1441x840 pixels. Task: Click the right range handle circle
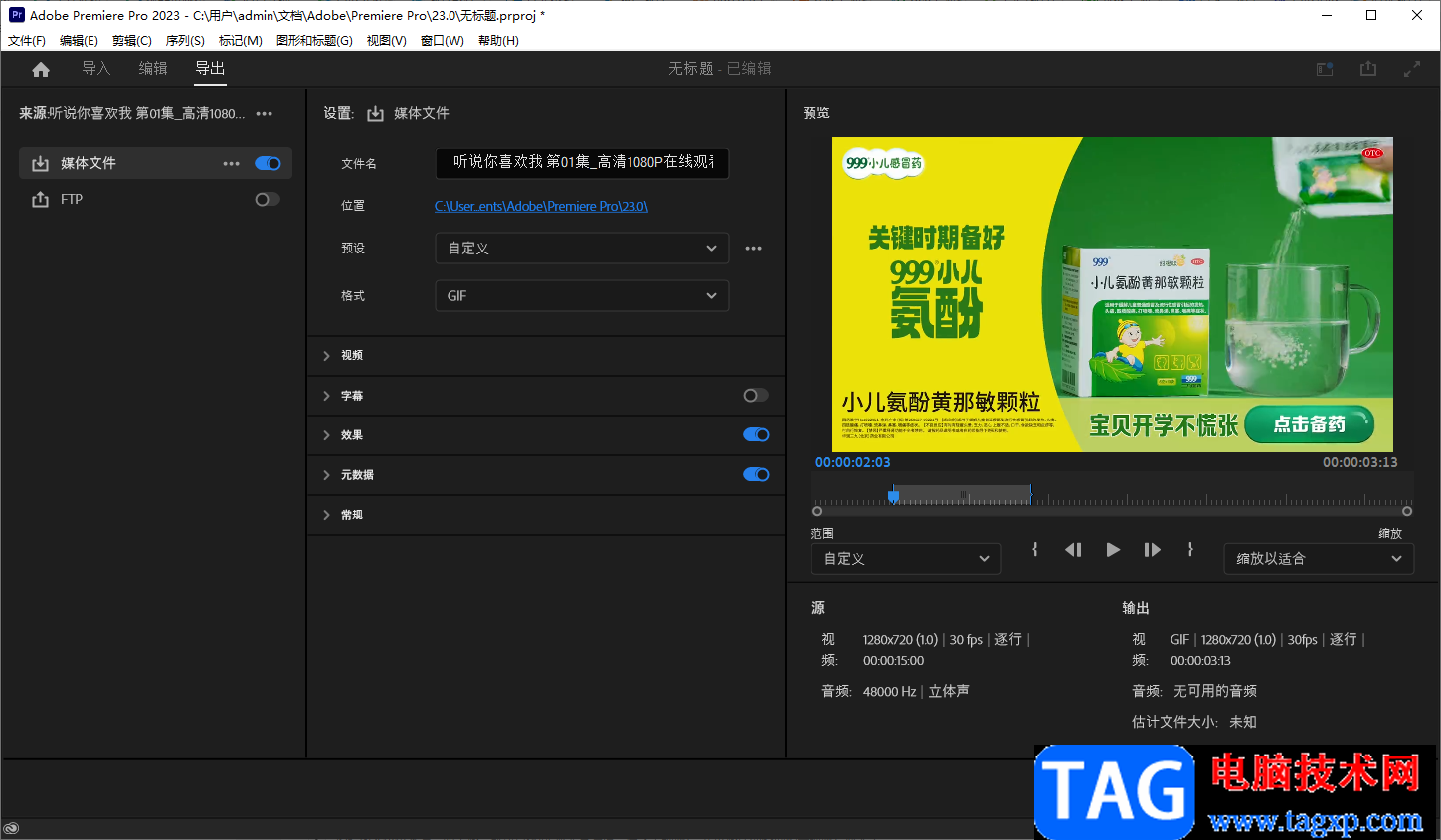tap(1407, 511)
